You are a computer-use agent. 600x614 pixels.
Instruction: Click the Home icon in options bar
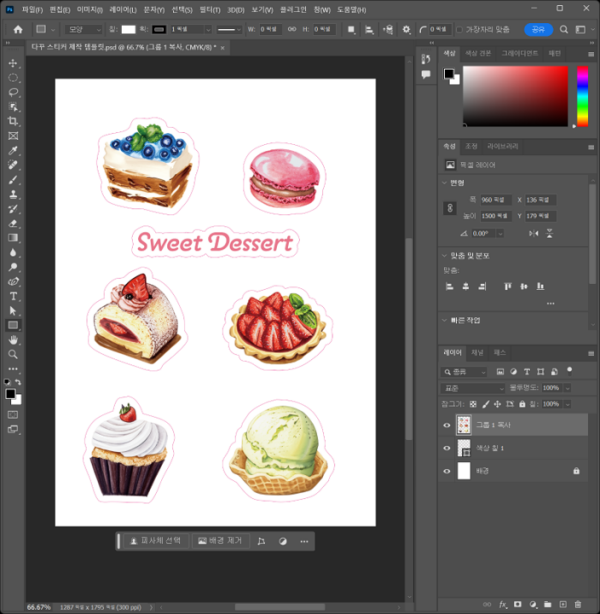(x=18, y=29)
